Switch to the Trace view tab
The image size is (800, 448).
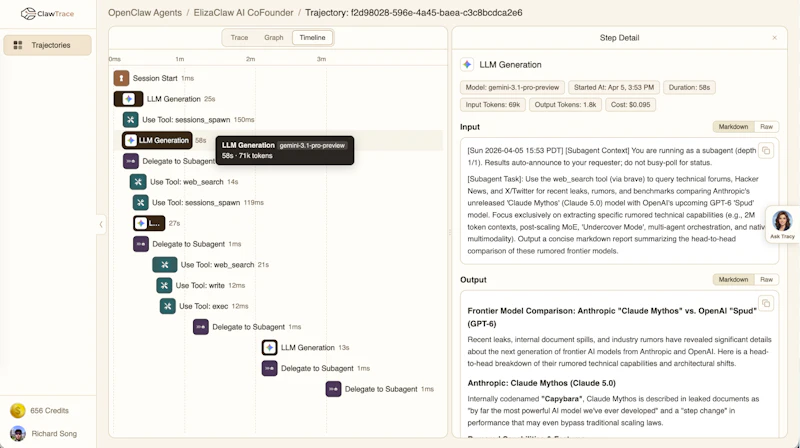[239, 37]
